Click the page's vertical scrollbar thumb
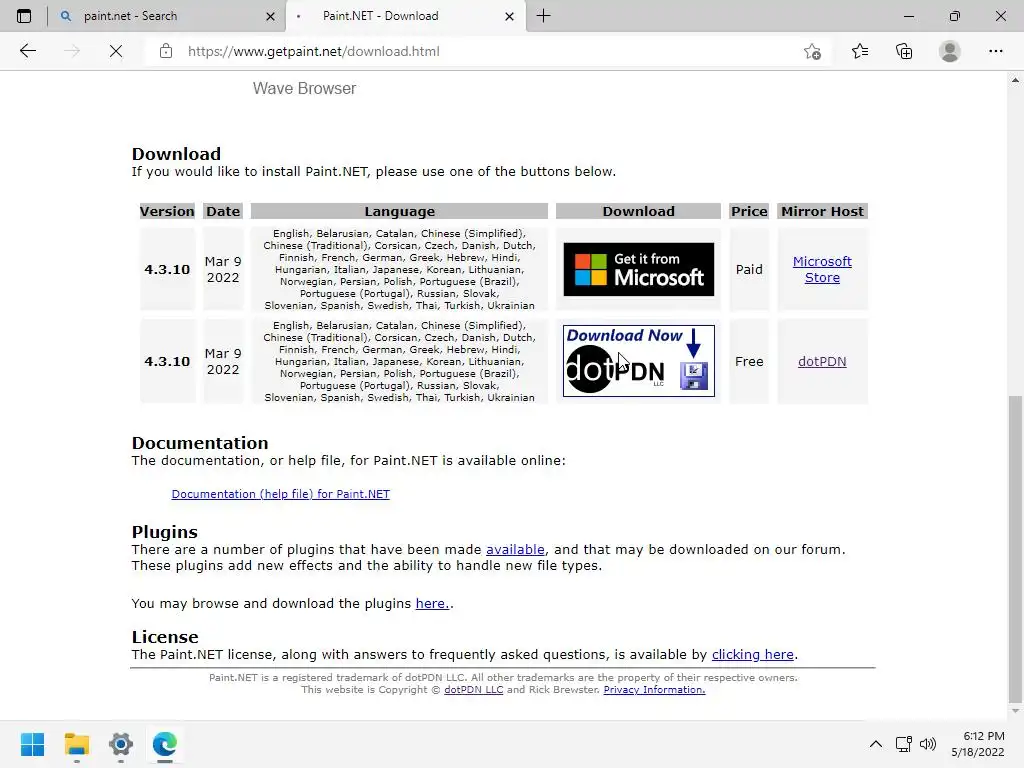Screen dimensions: 1024x768 [1015, 547]
